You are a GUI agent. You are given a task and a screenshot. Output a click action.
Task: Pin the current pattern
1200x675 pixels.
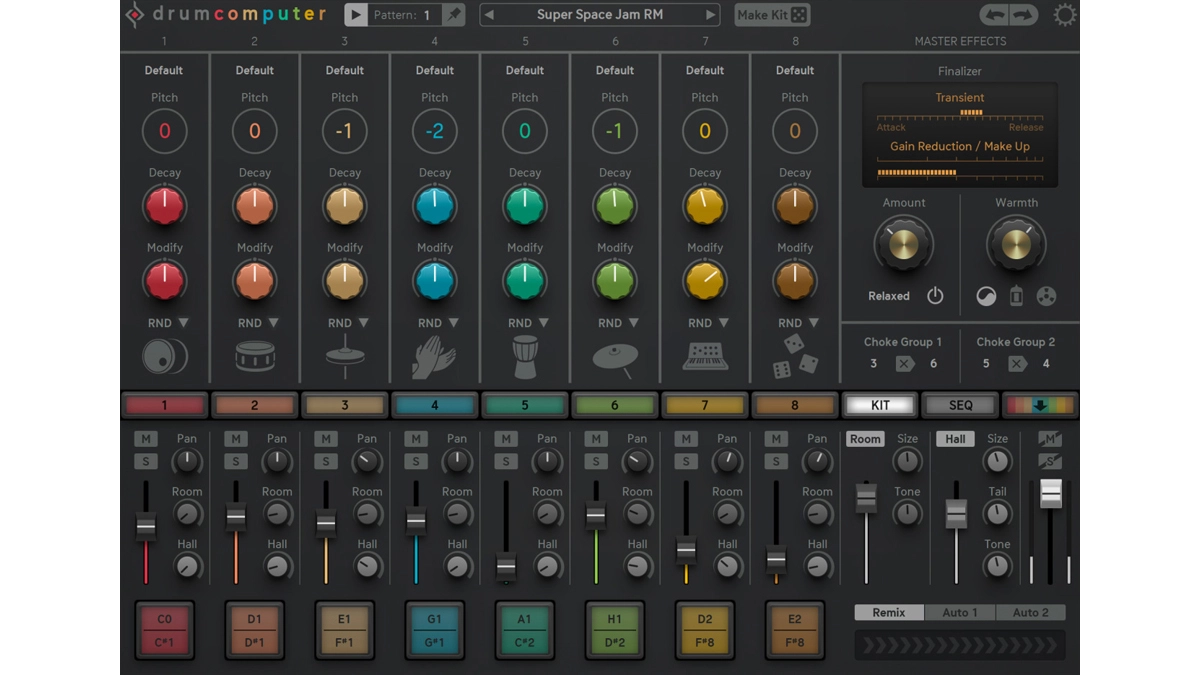click(454, 15)
